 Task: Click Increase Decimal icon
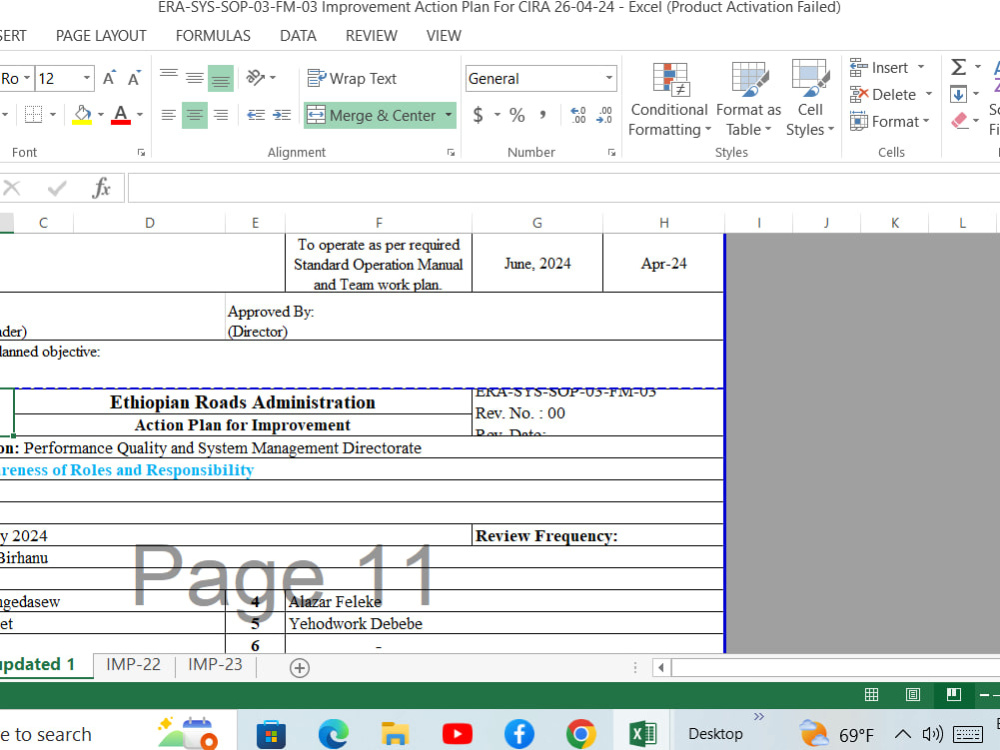coord(578,115)
